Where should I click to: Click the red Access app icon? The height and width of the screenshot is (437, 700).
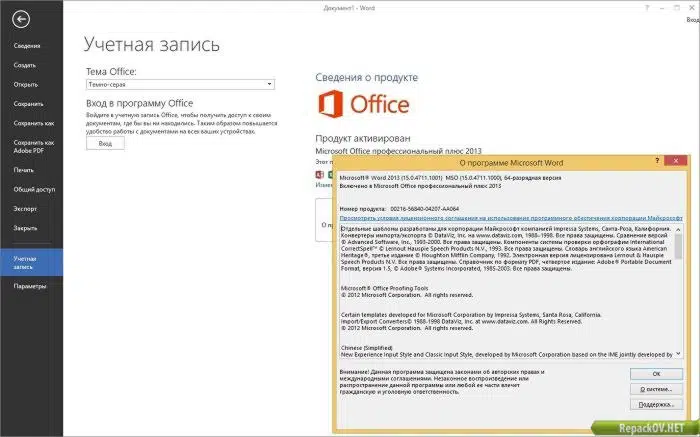pos(320,175)
